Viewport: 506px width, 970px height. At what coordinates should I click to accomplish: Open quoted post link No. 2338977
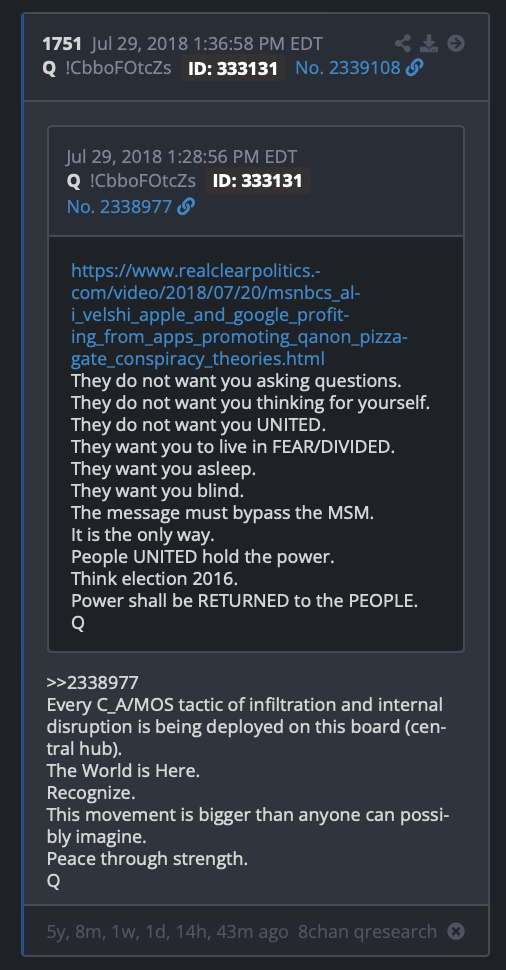coord(119,206)
